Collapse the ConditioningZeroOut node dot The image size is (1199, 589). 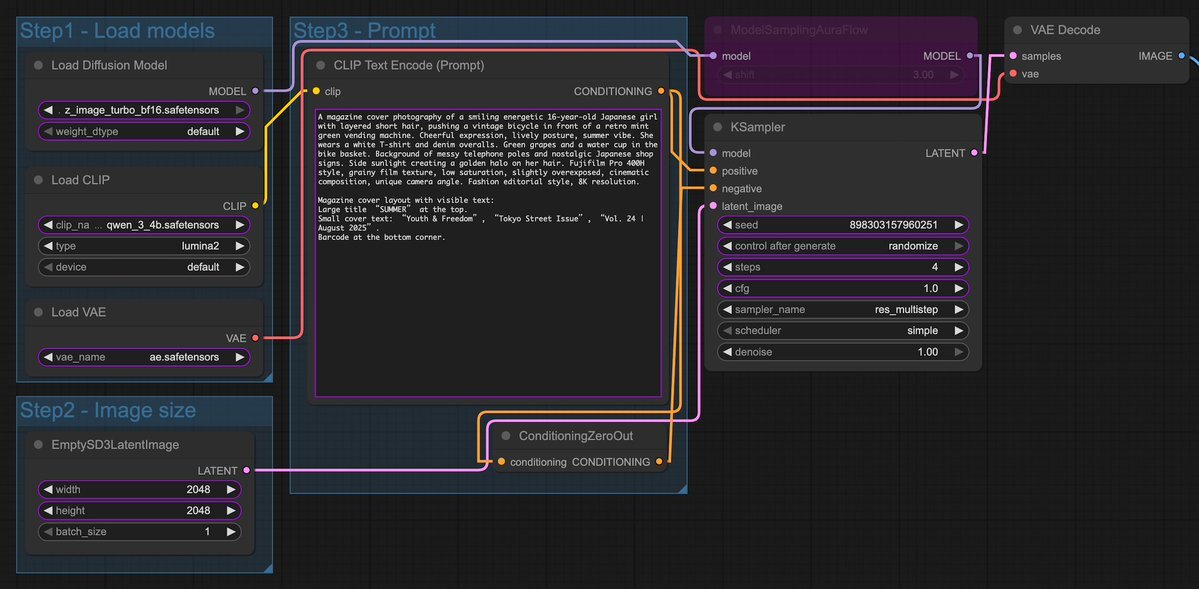coord(504,437)
